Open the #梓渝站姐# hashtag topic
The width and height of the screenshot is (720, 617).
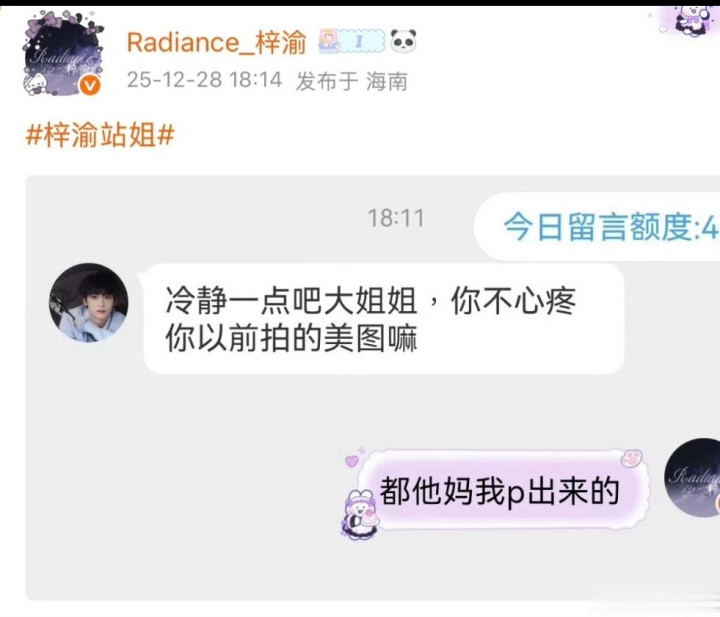point(100,135)
